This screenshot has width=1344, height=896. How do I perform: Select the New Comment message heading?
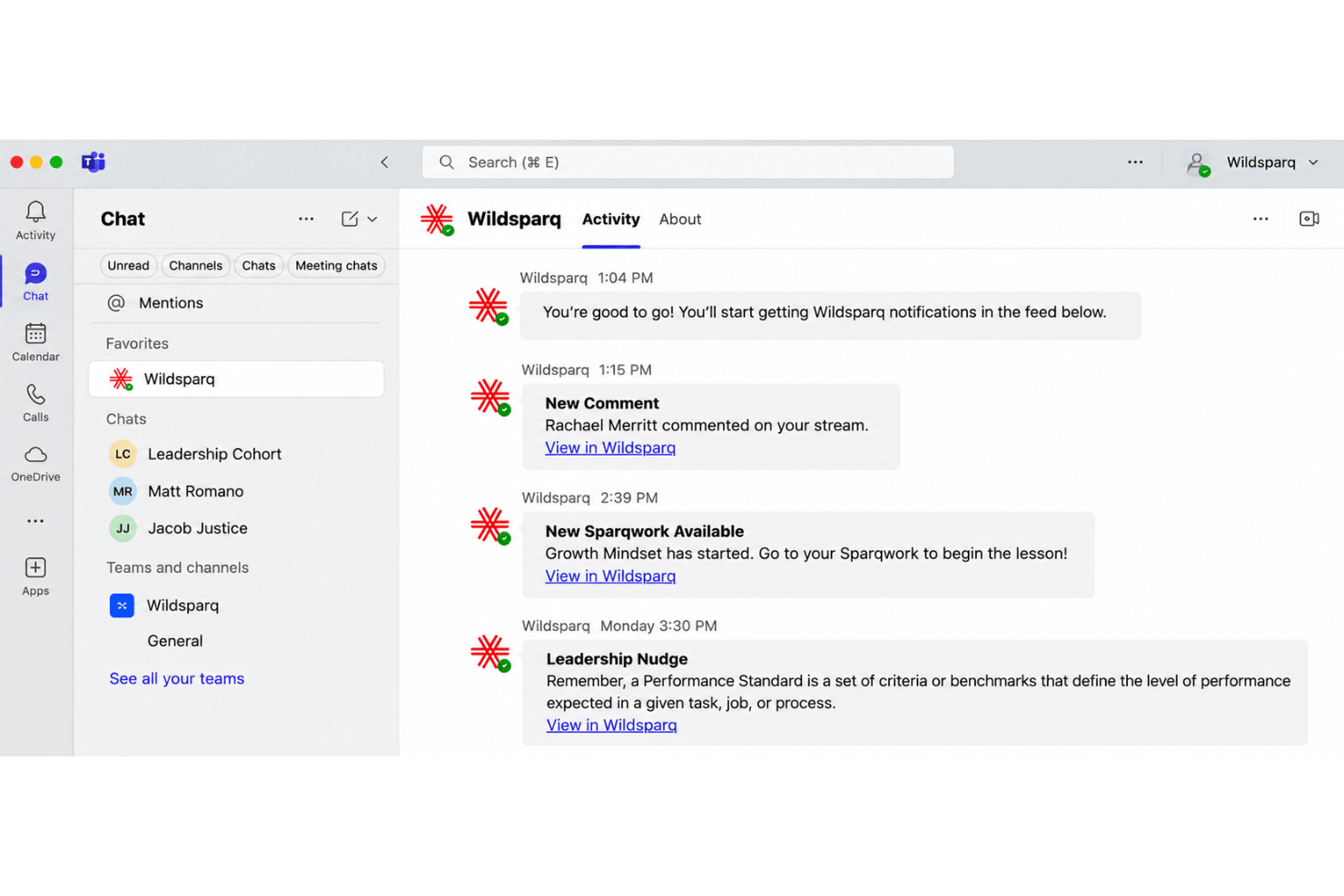point(602,403)
